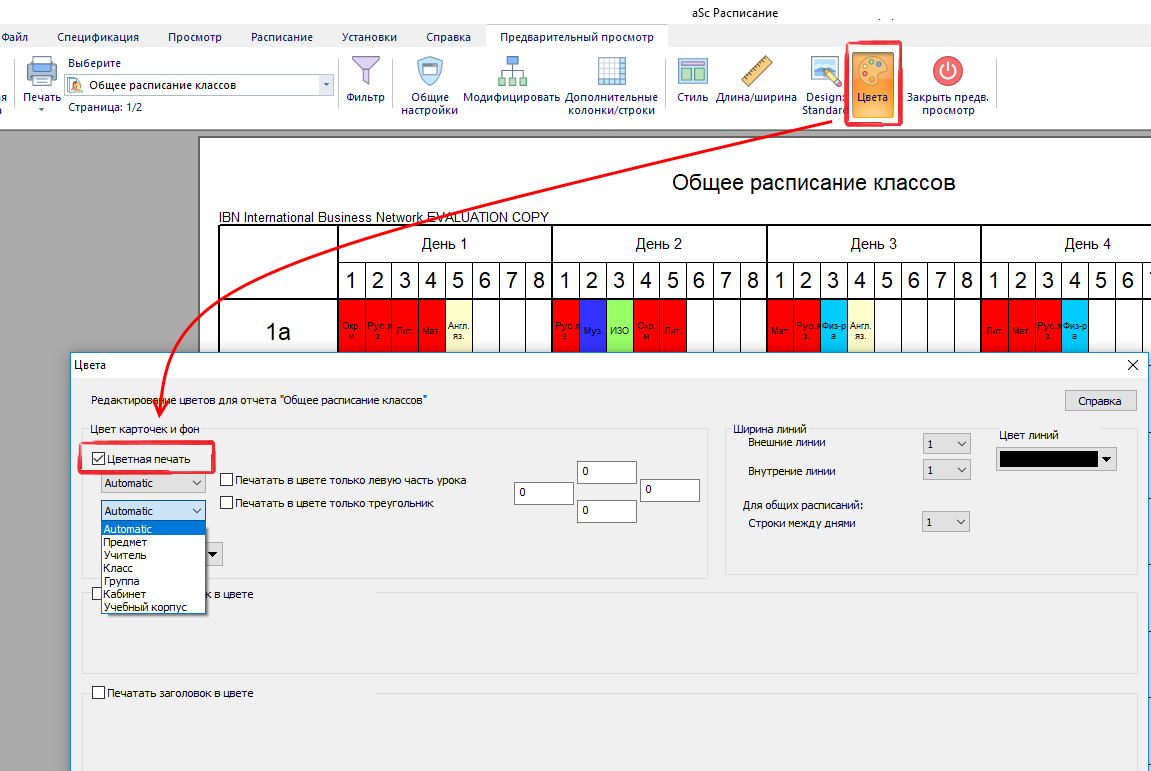Enable Печатать в цвете только треугольник

tap(227, 503)
